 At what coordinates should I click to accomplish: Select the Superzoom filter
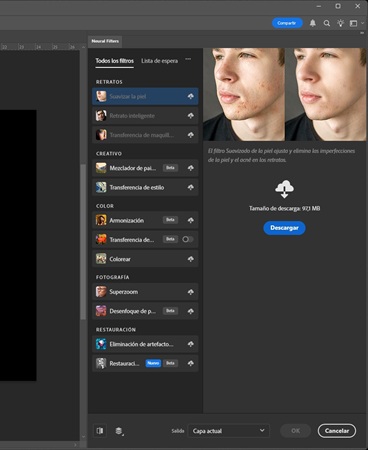point(145,292)
